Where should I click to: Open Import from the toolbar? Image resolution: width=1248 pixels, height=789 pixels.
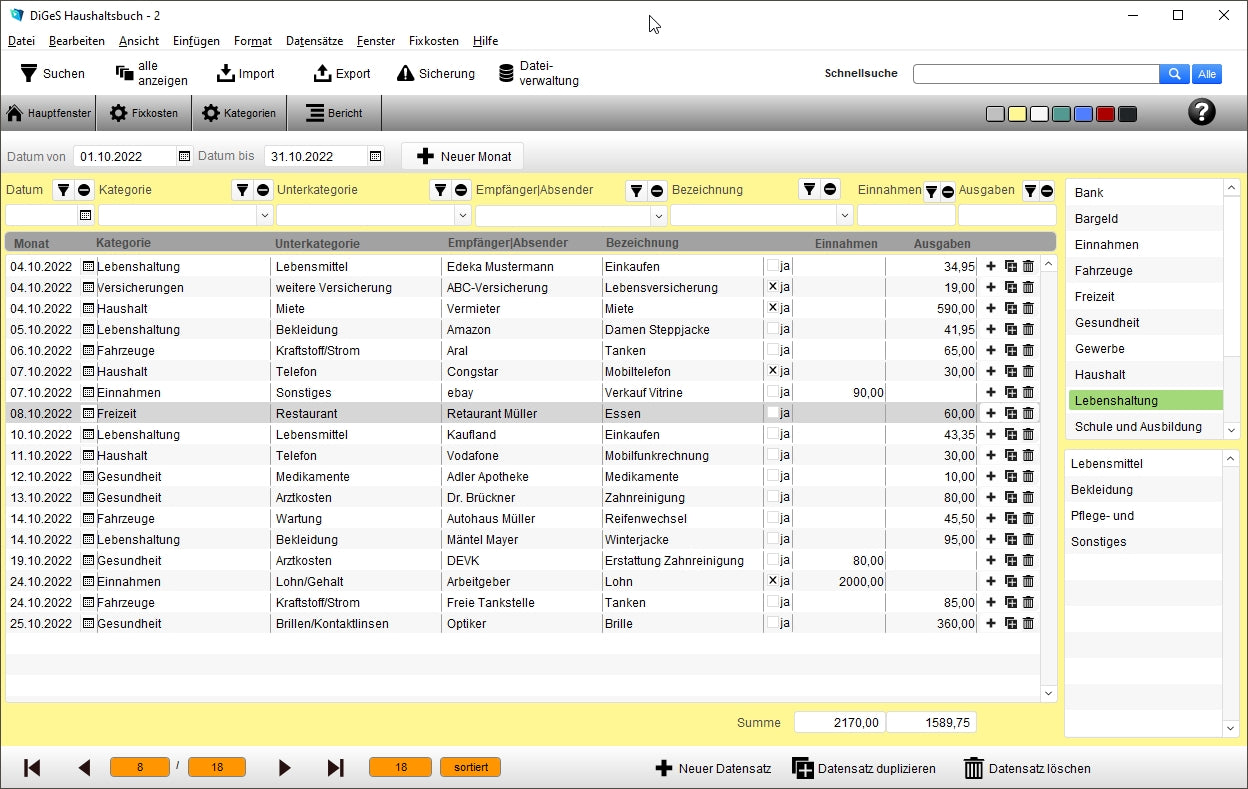(x=245, y=73)
